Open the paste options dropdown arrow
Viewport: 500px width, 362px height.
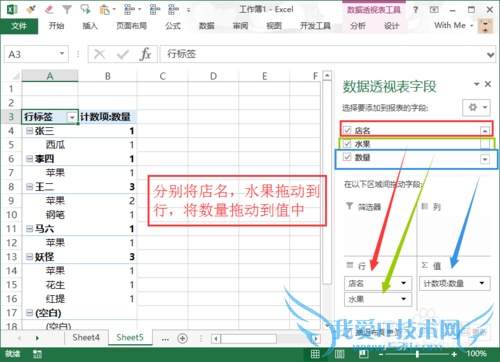(114, 10)
